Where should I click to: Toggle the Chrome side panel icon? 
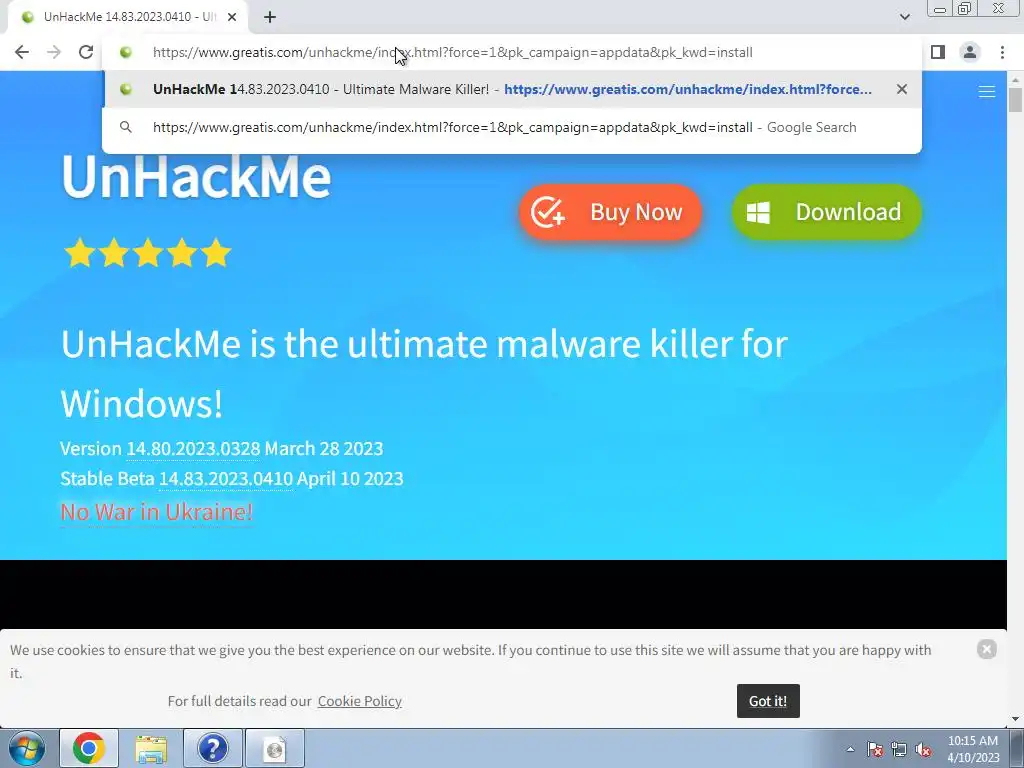938,52
